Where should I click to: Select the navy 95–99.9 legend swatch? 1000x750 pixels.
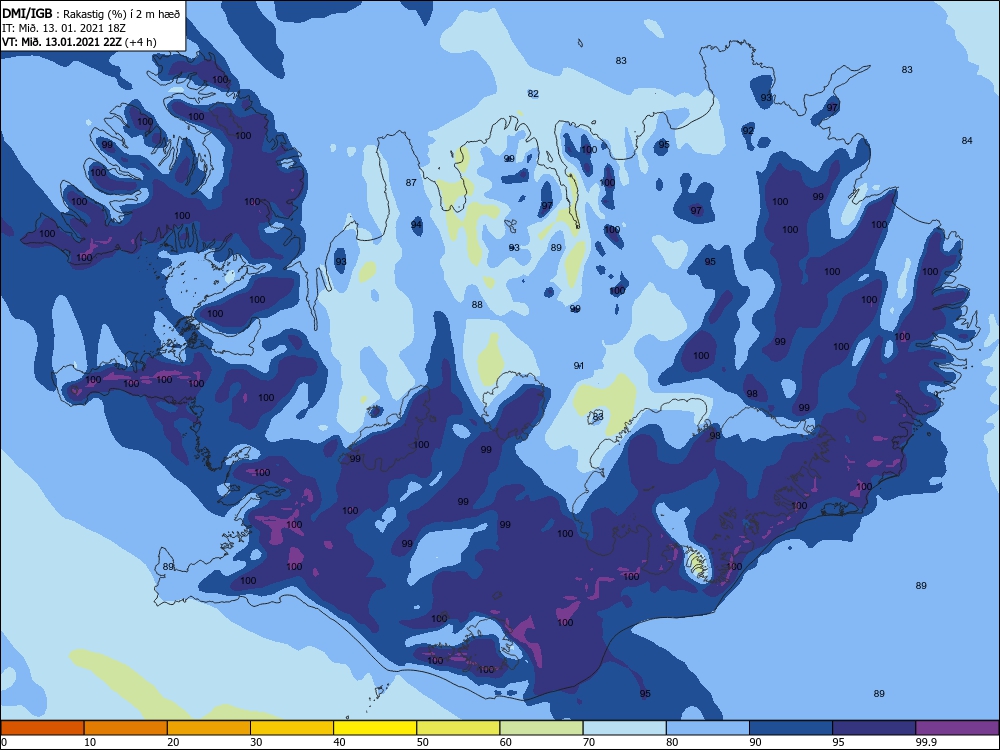coord(874,728)
